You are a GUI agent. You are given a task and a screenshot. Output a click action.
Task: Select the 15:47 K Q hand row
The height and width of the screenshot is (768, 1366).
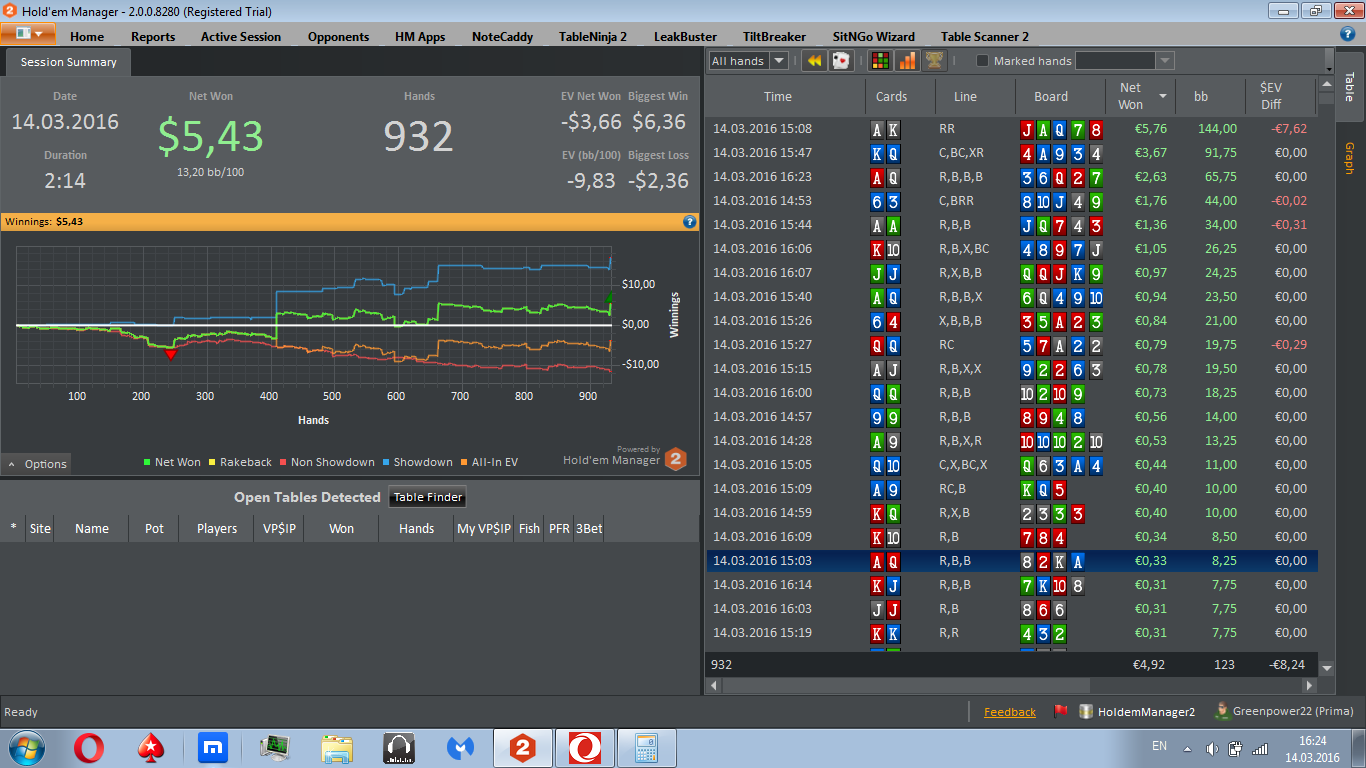(x=1012, y=153)
